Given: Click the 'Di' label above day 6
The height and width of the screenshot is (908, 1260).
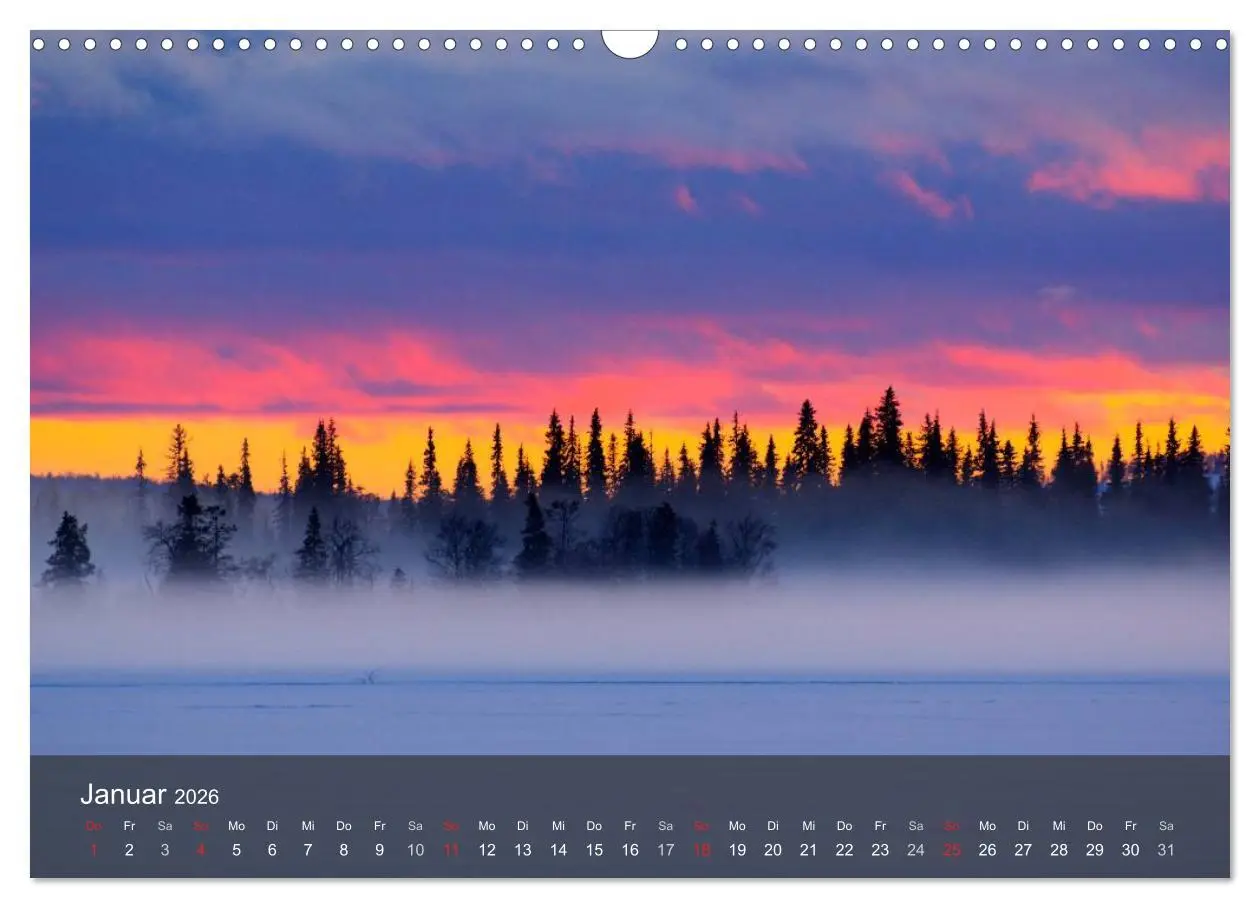Looking at the screenshot, I should [x=272, y=826].
